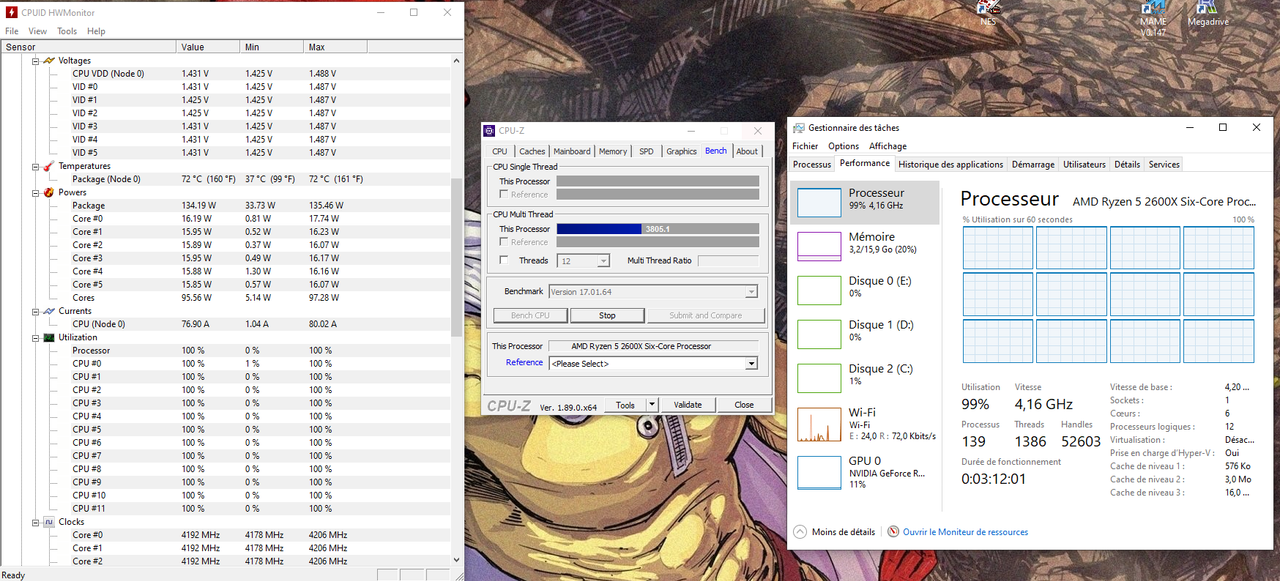
Task: Click the Utilization chip icon
Action: pyautogui.click(x=48, y=337)
